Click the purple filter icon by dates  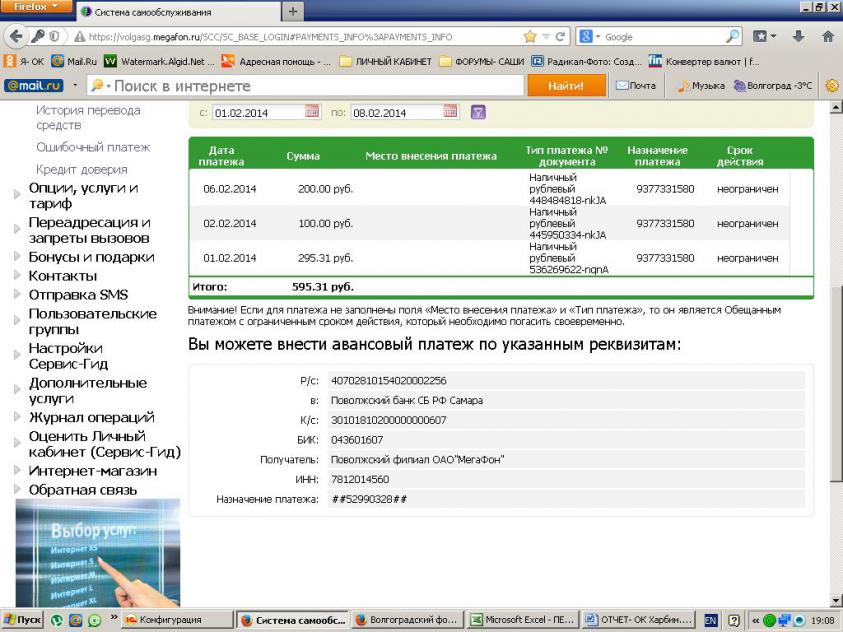[x=478, y=112]
